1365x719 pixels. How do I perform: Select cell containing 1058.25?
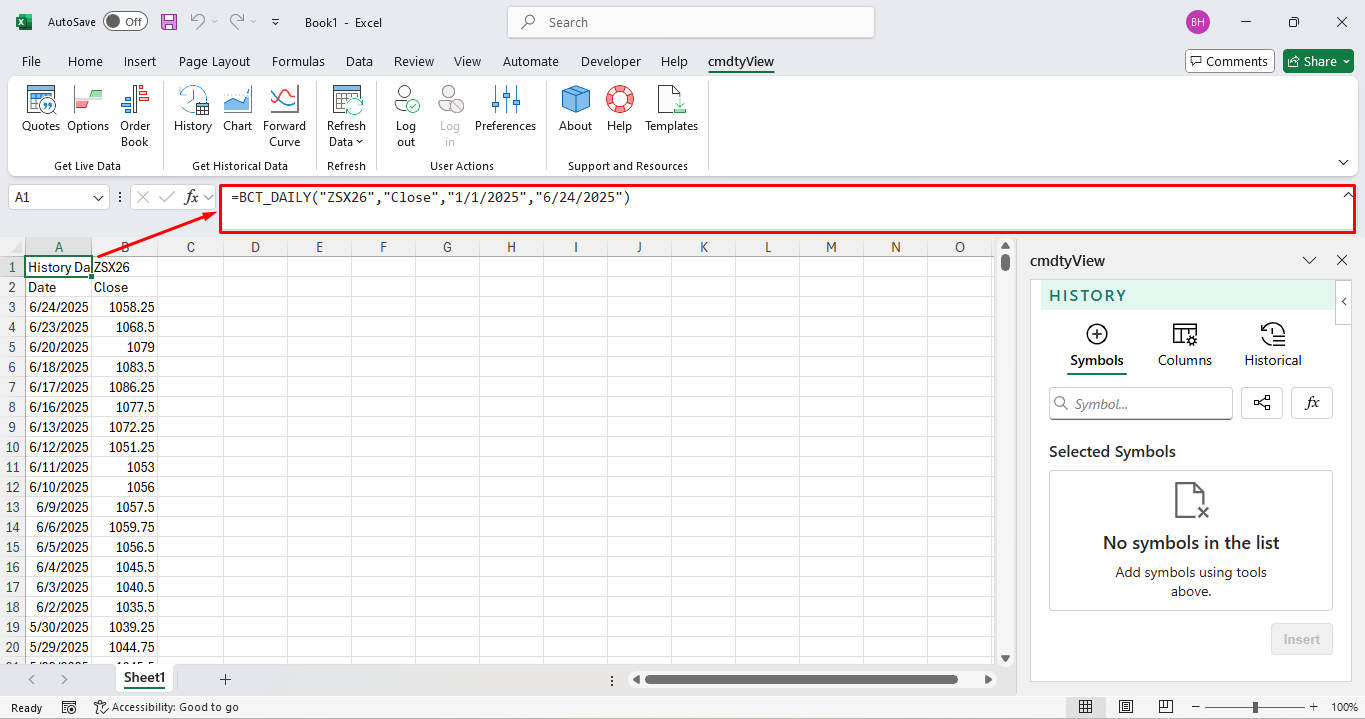pos(125,307)
